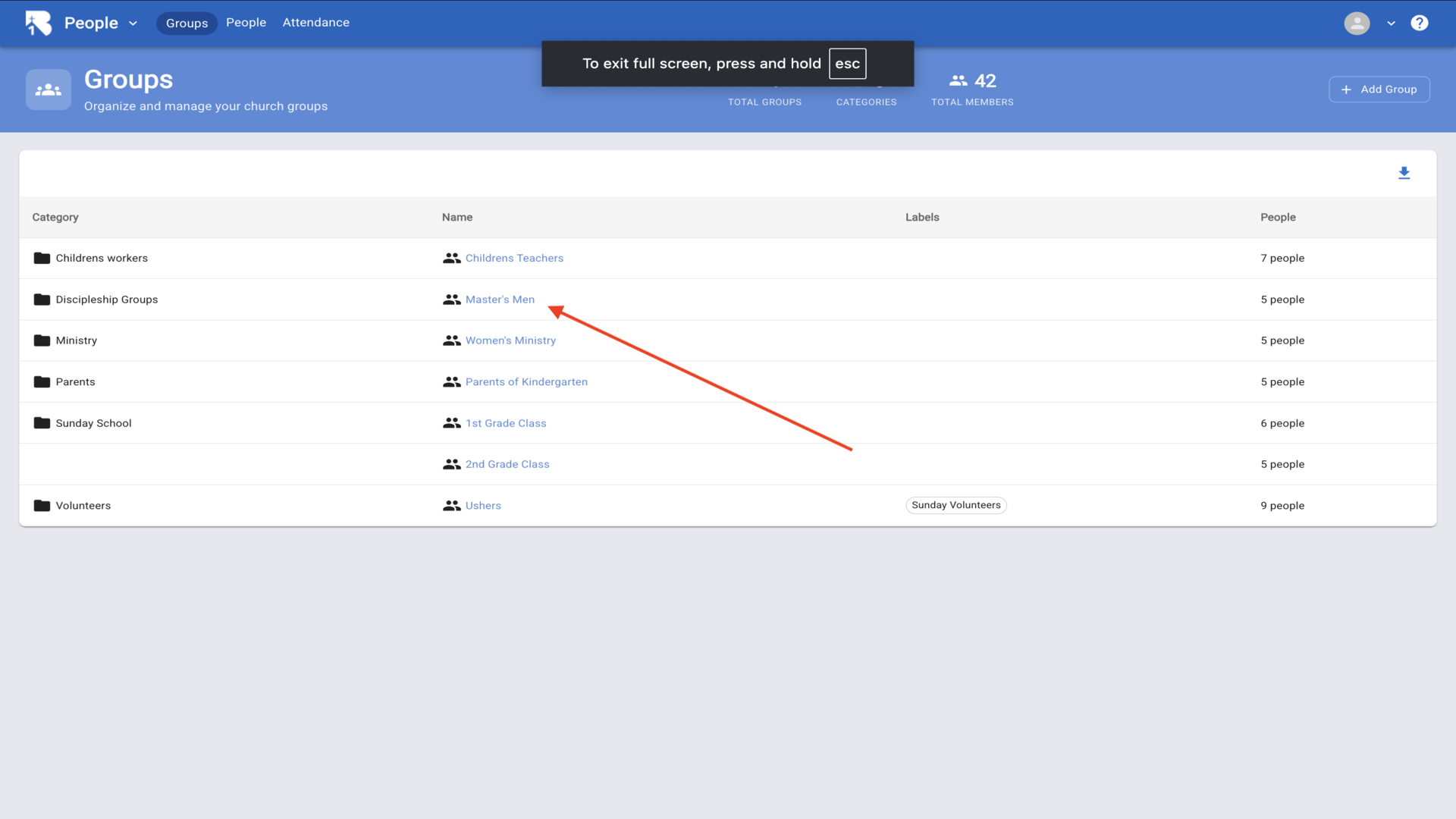Viewport: 1456px width, 819px height.
Task: Click the group icon beside Ushers
Action: pyautogui.click(x=452, y=506)
